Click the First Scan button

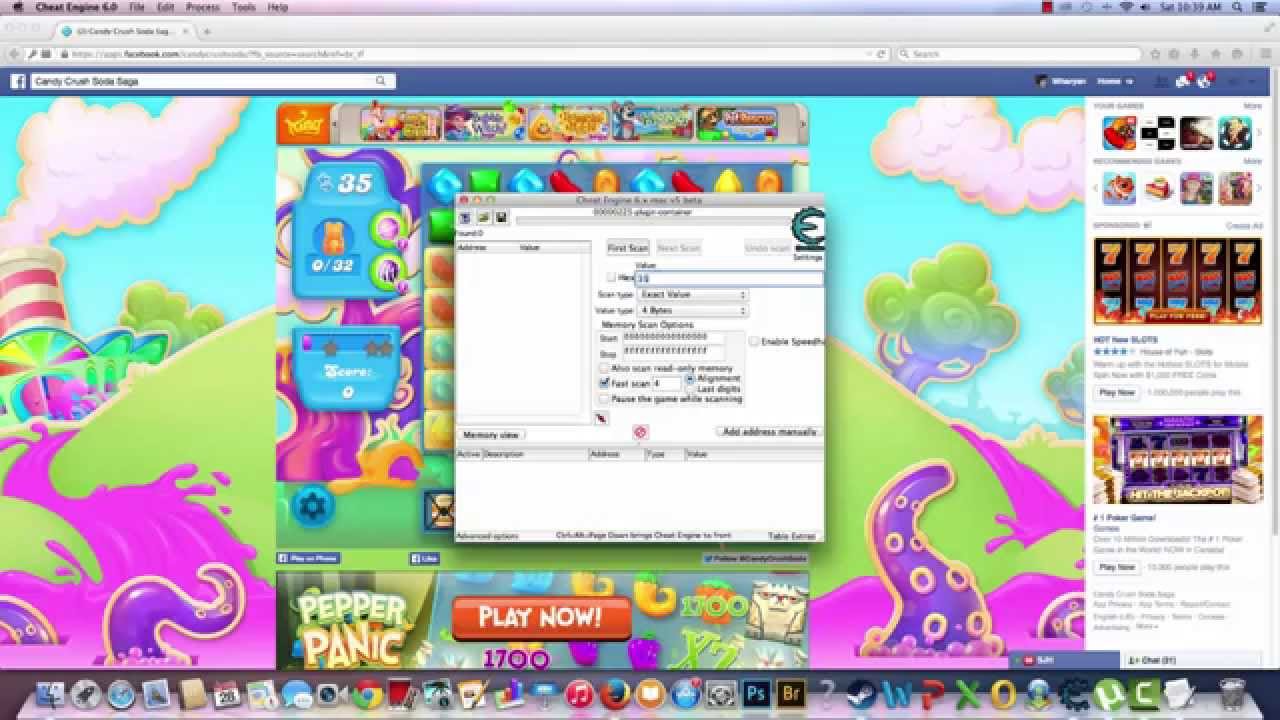click(628, 247)
